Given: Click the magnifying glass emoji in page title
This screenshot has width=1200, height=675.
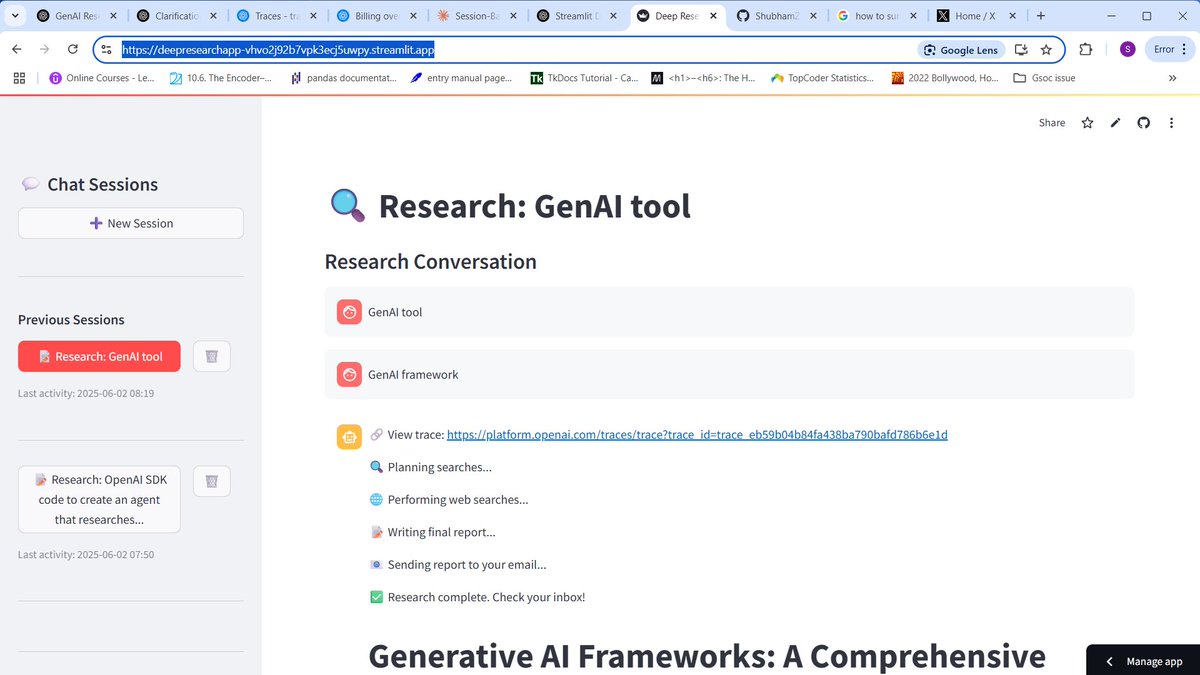Looking at the screenshot, I should pyautogui.click(x=347, y=205).
